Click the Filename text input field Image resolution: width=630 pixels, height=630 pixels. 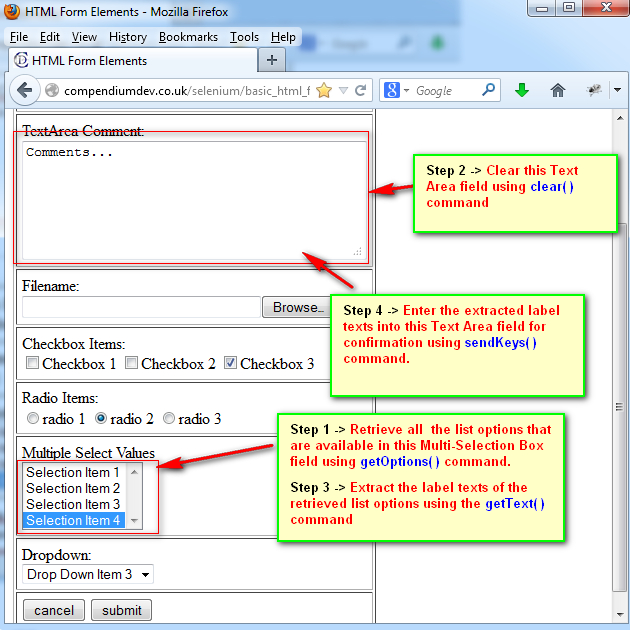coord(141,307)
